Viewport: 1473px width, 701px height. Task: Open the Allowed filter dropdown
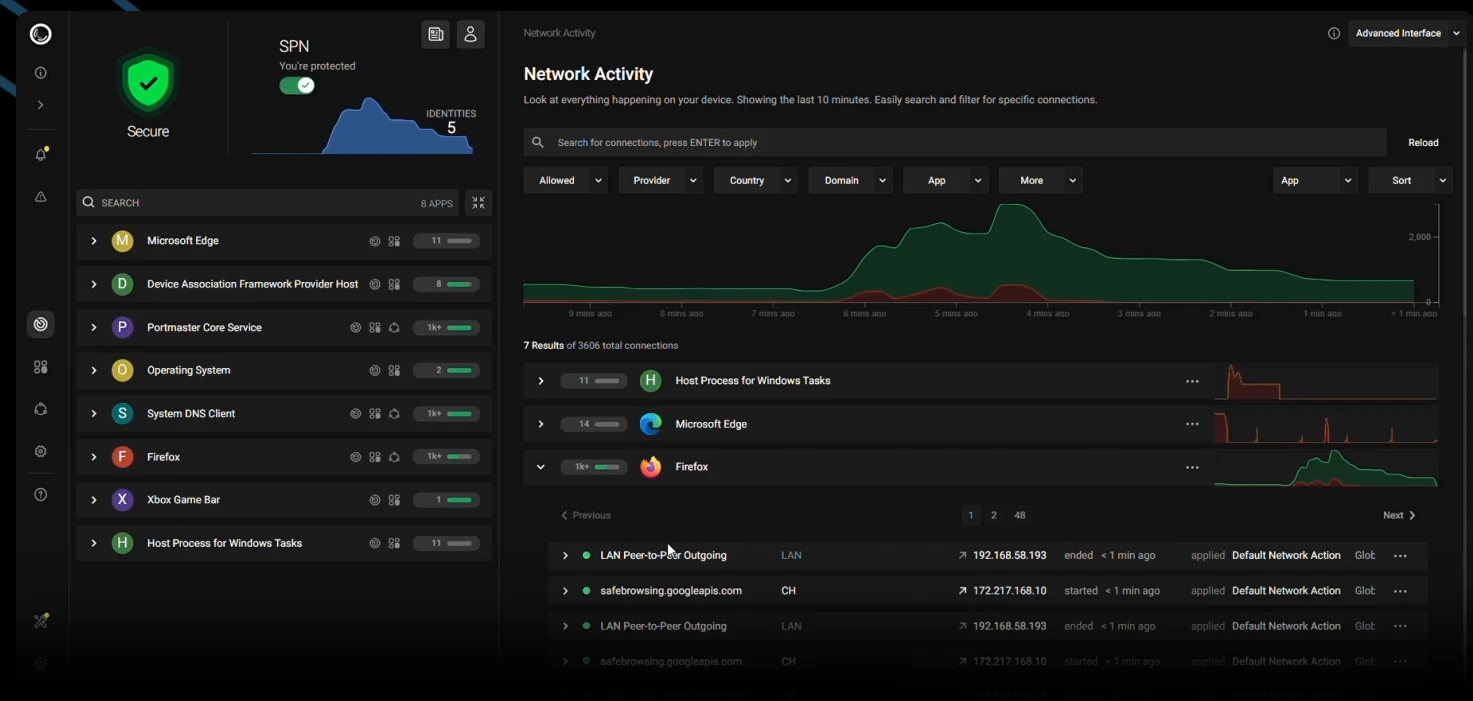coord(565,180)
